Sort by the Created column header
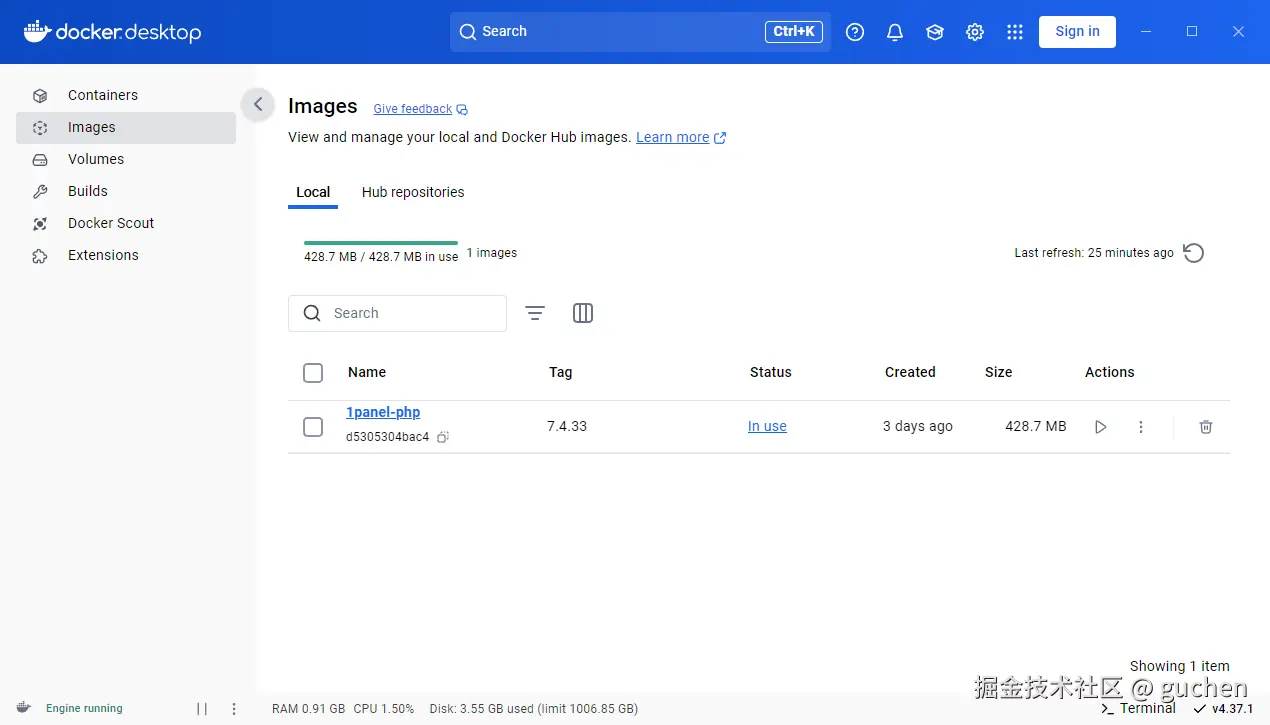This screenshot has height=725, width=1270. pos(910,372)
